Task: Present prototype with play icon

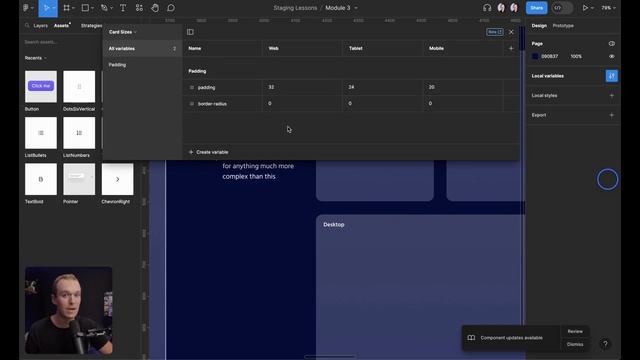Action: pos(585,8)
